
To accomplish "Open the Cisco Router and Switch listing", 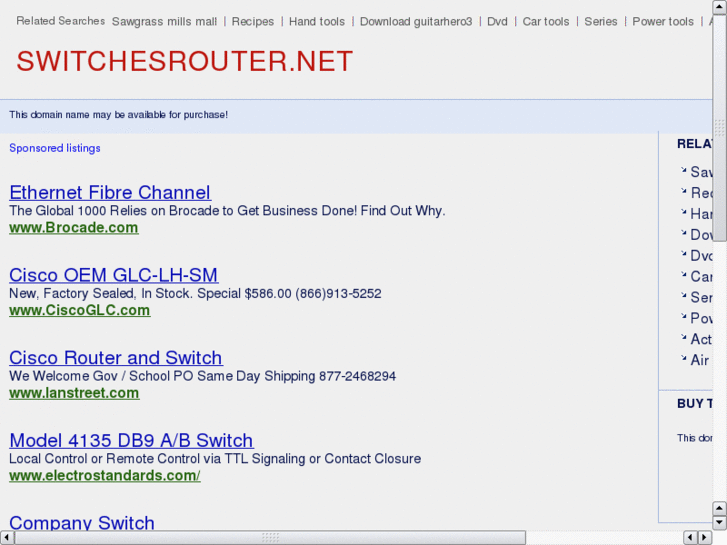I will point(115,358).
